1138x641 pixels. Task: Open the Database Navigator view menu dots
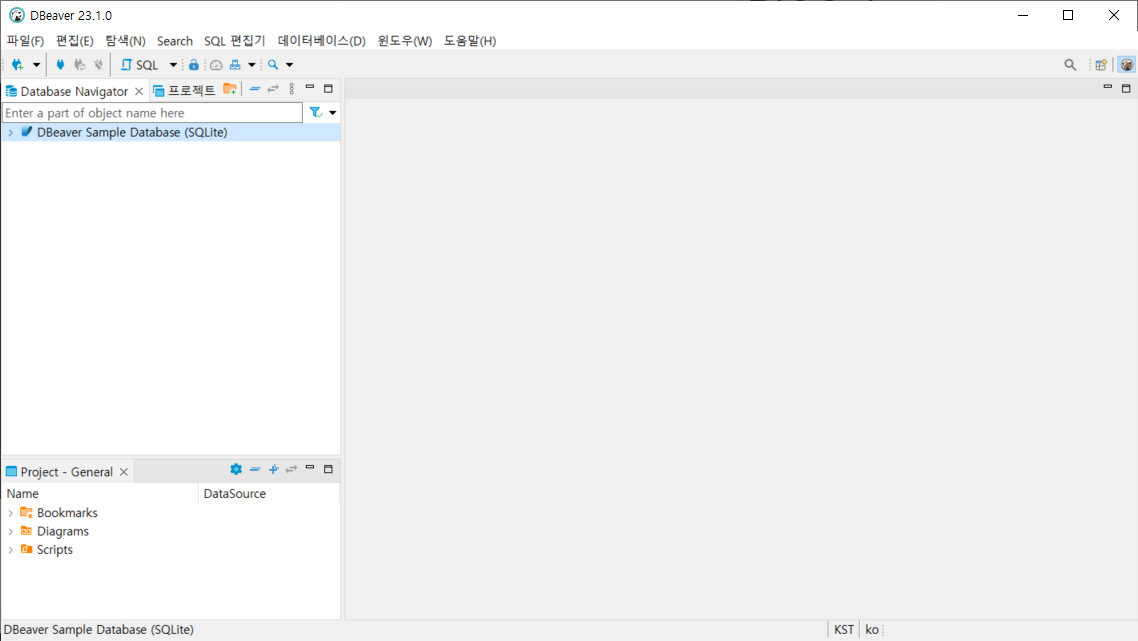292,89
